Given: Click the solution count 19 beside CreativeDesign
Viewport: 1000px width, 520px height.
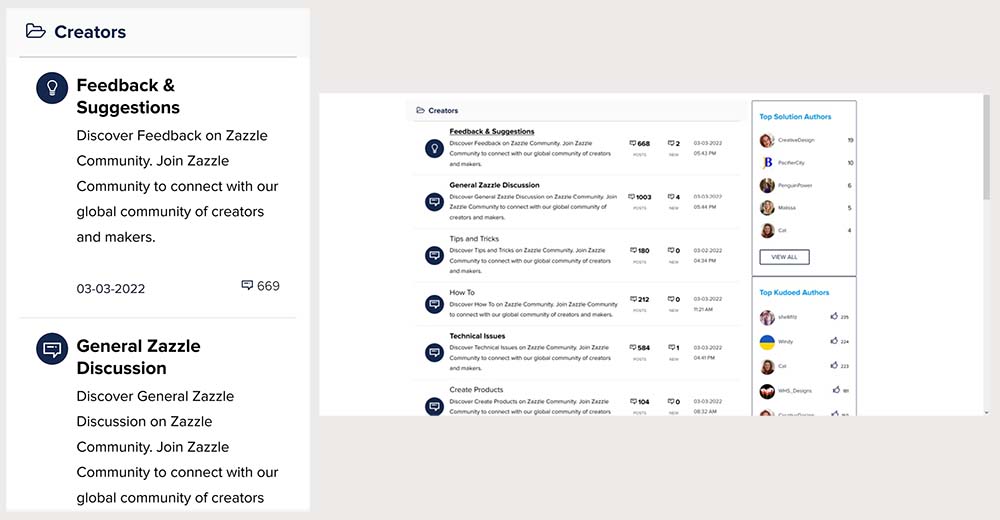Looking at the screenshot, I should click(x=850, y=140).
